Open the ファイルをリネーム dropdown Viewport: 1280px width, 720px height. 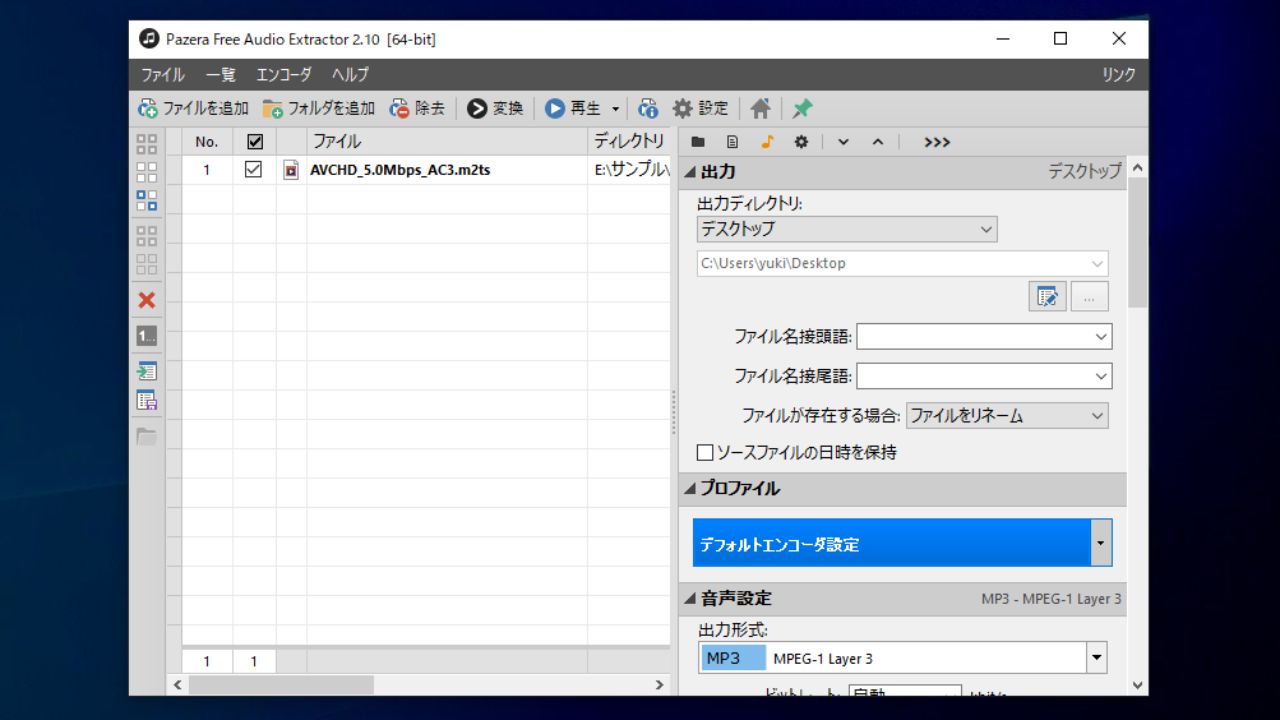pos(1007,415)
